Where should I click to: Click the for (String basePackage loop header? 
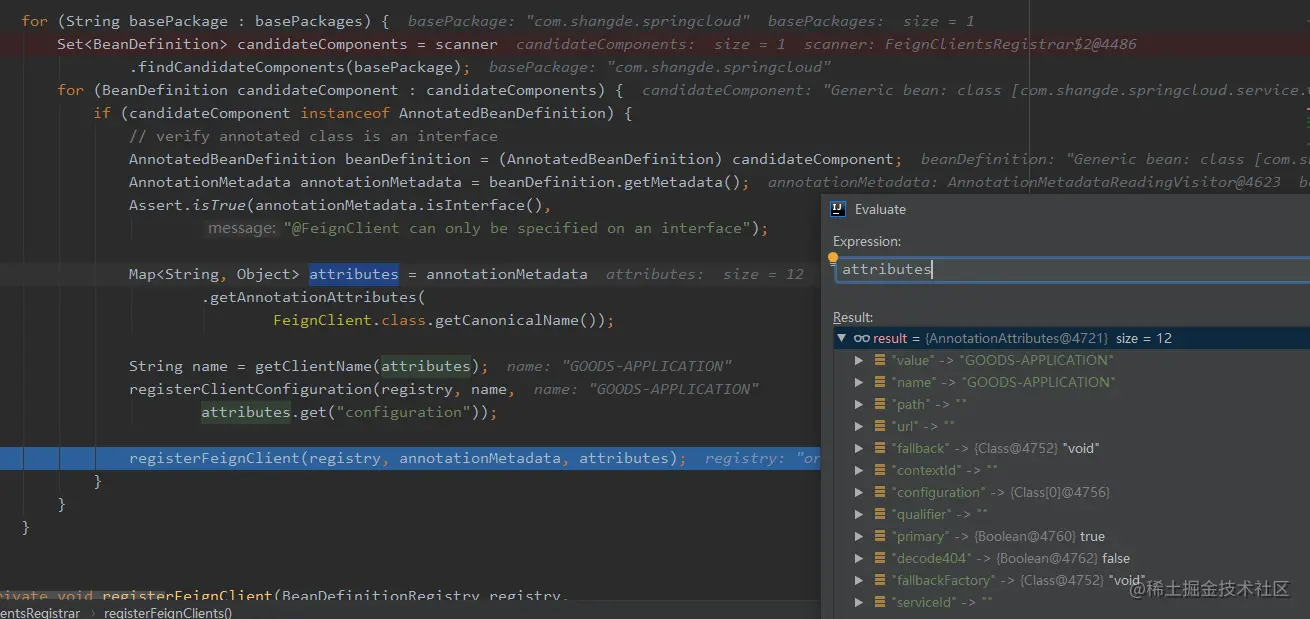pyautogui.click(x=205, y=21)
